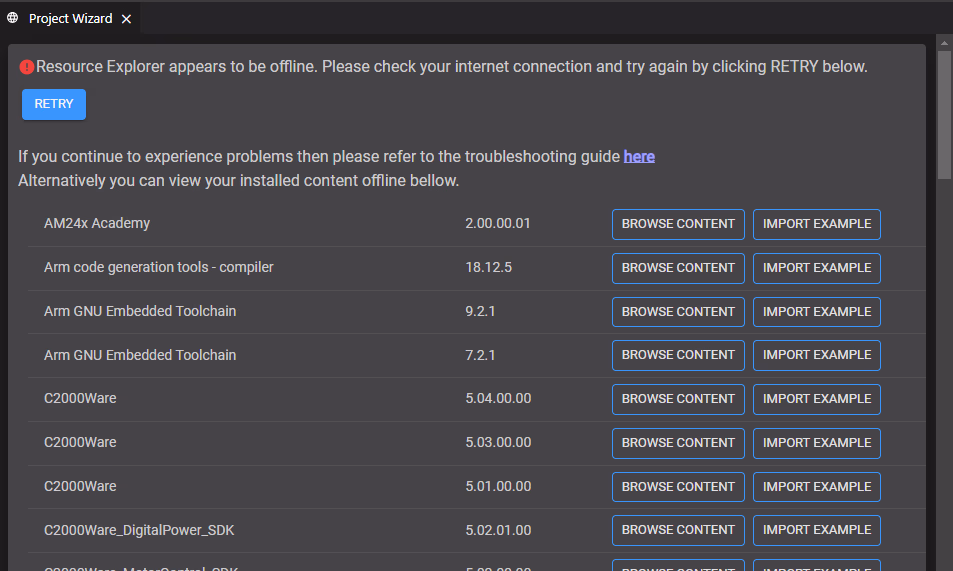The width and height of the screenshot is (953, 571).
Task: Click the scrollbar up arrow
Action: click(944, 42)
